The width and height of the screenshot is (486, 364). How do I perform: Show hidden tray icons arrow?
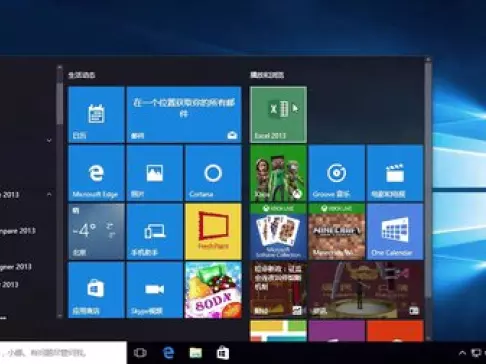[462, 353]
